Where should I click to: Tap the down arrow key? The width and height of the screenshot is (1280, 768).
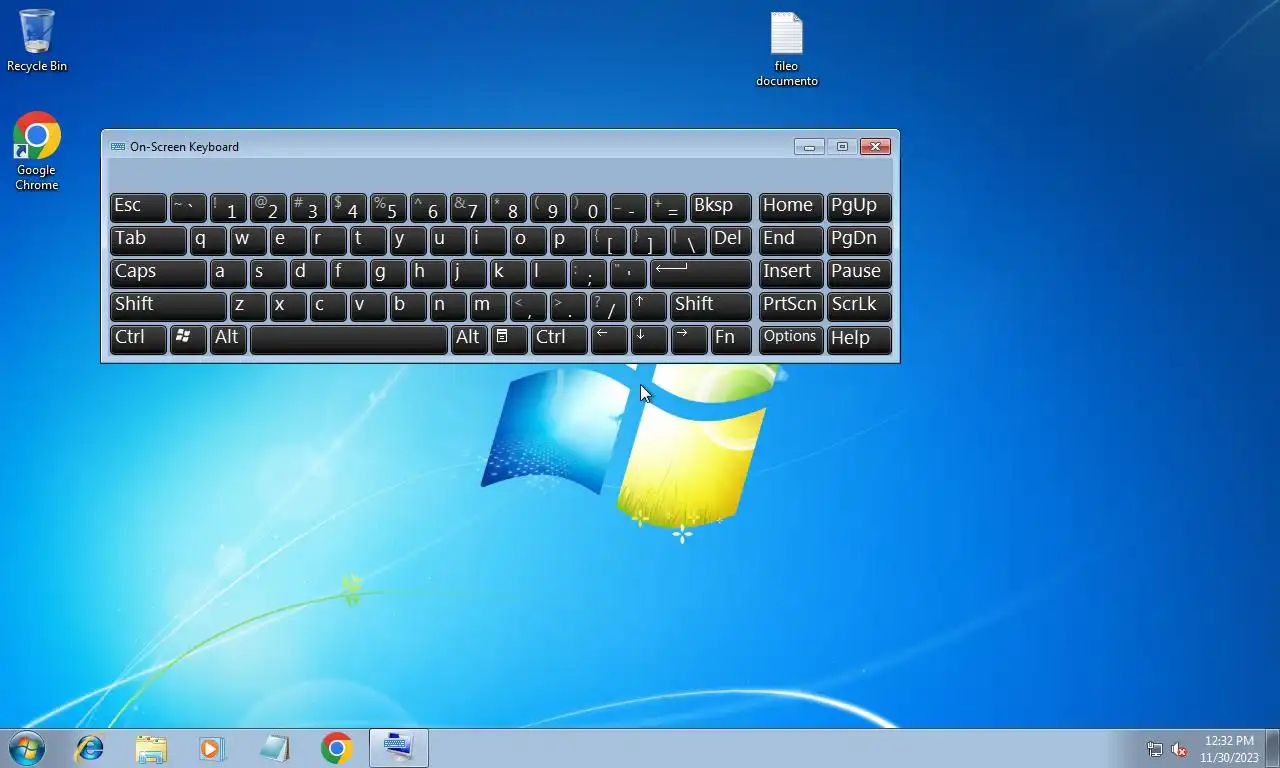point(649,339)
